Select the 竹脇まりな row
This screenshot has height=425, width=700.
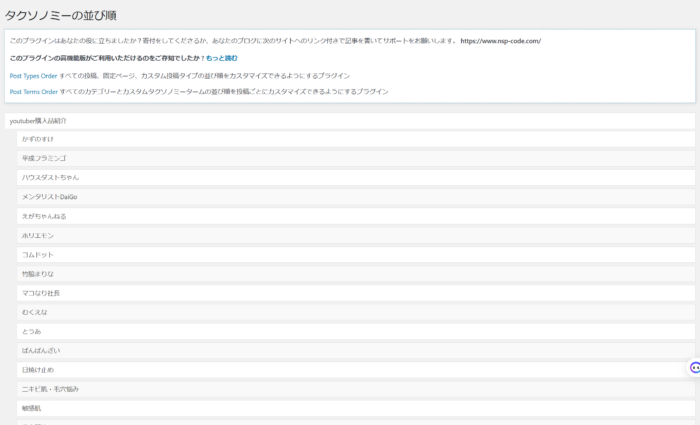coord(356,274)
